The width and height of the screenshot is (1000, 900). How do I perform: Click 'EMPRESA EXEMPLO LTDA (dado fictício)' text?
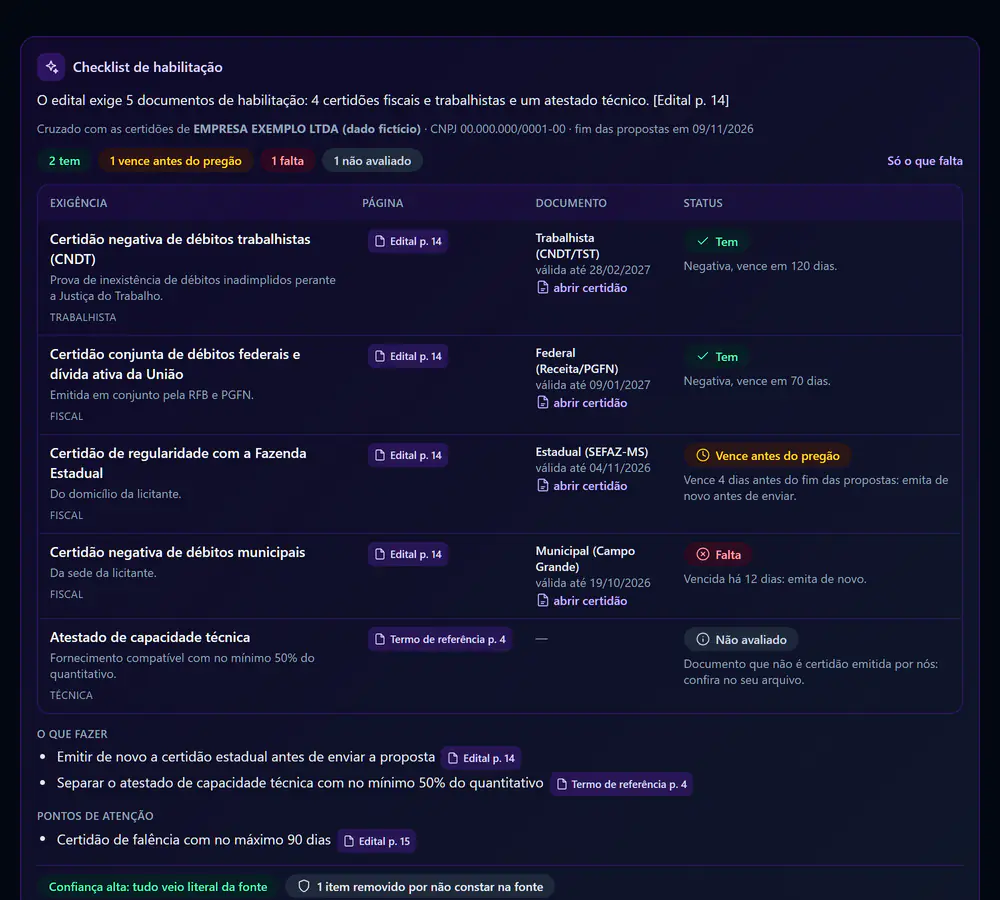[x=307, y=129]
